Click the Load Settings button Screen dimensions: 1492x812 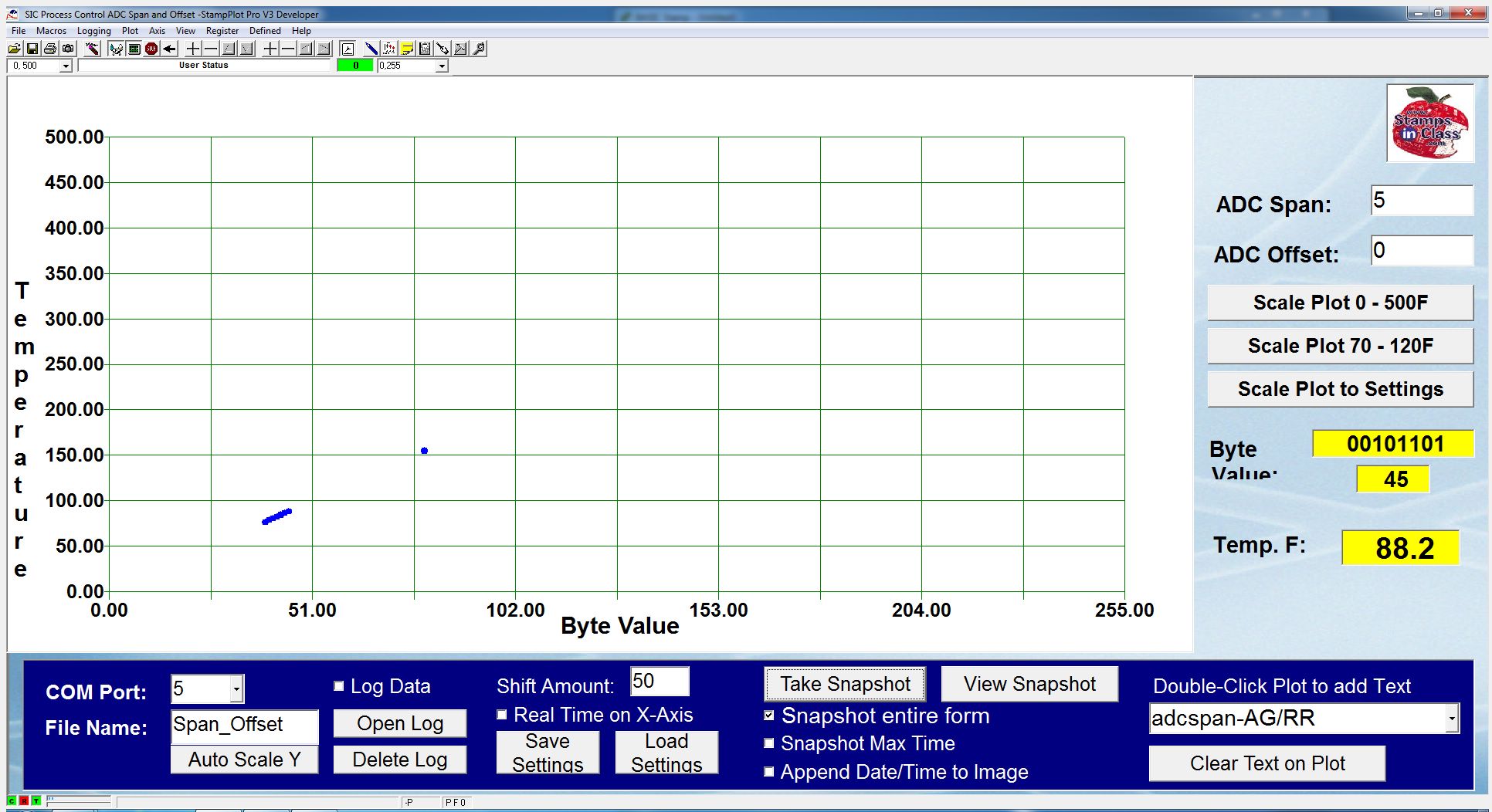(666, 753)
